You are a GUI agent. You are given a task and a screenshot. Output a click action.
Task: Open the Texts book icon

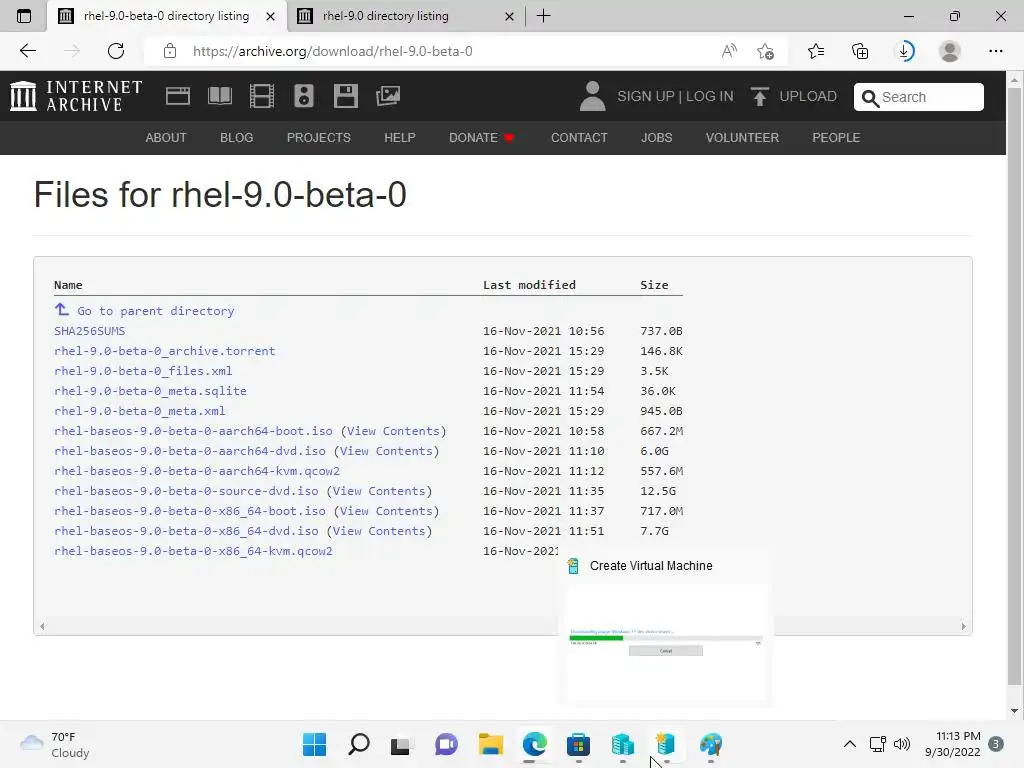pyautogui.click(x=219, y=96)
